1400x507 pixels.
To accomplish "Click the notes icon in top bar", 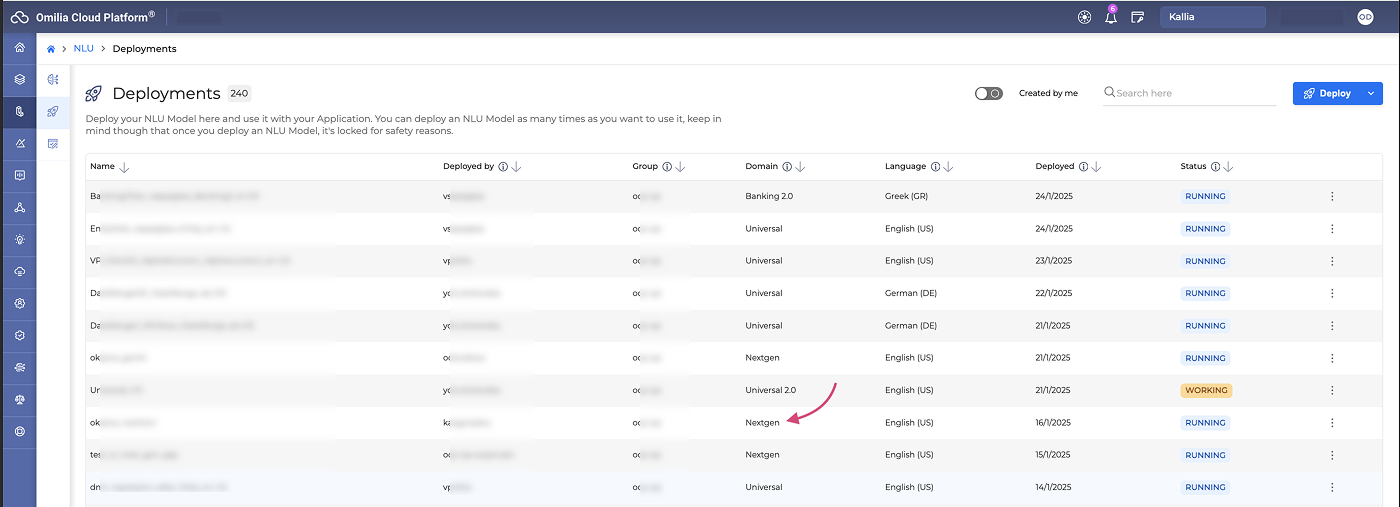I will click(1137, 17).
